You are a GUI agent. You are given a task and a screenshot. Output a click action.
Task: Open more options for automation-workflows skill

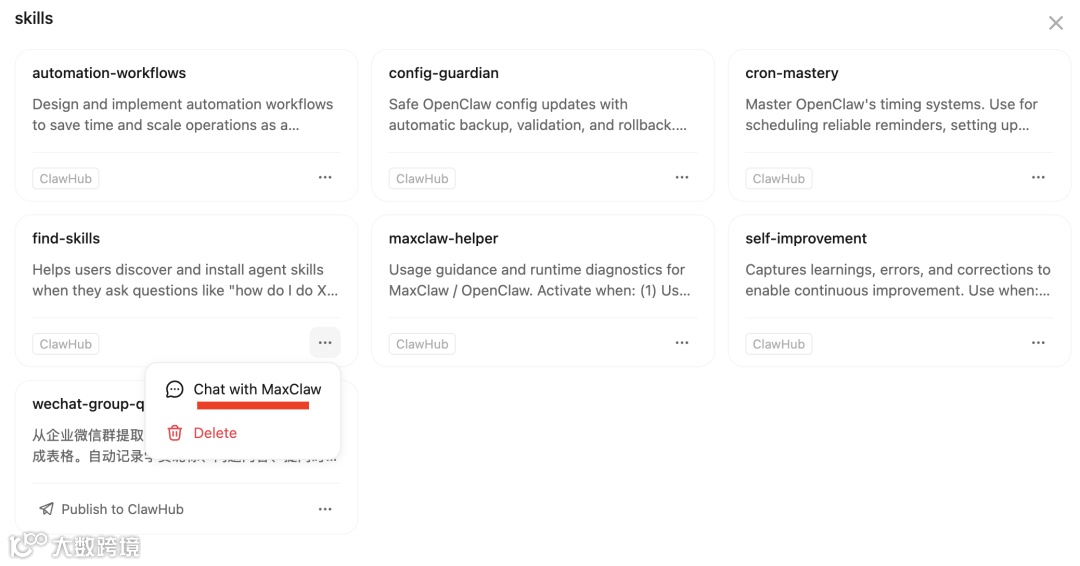tap(325, 178)
